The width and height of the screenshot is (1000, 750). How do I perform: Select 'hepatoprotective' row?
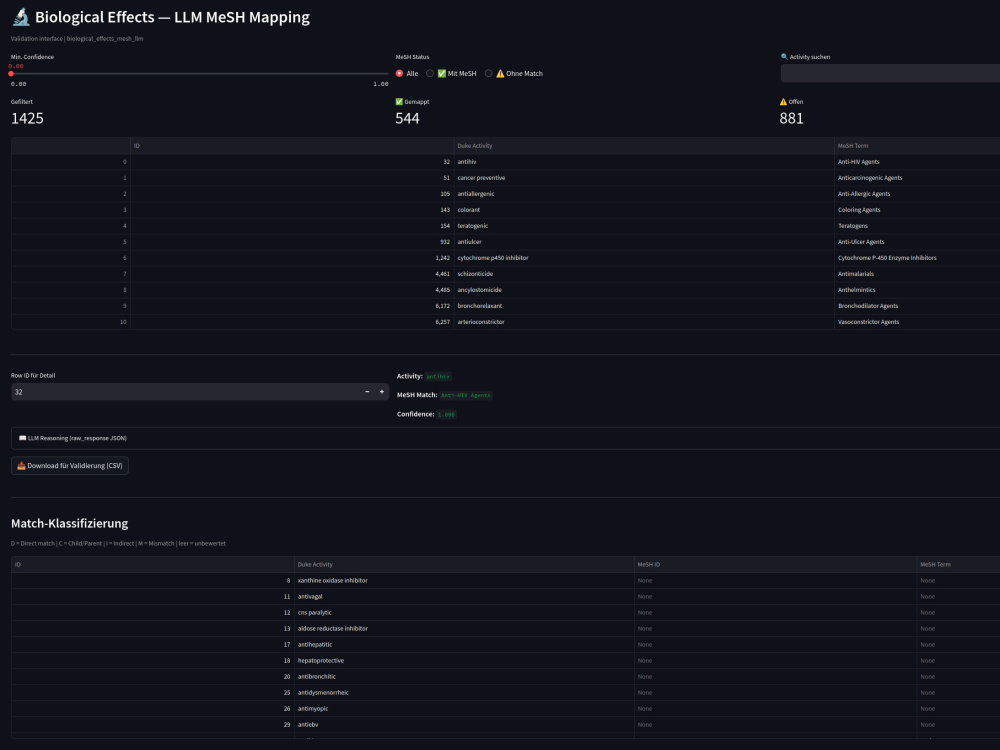coord(464,661)
